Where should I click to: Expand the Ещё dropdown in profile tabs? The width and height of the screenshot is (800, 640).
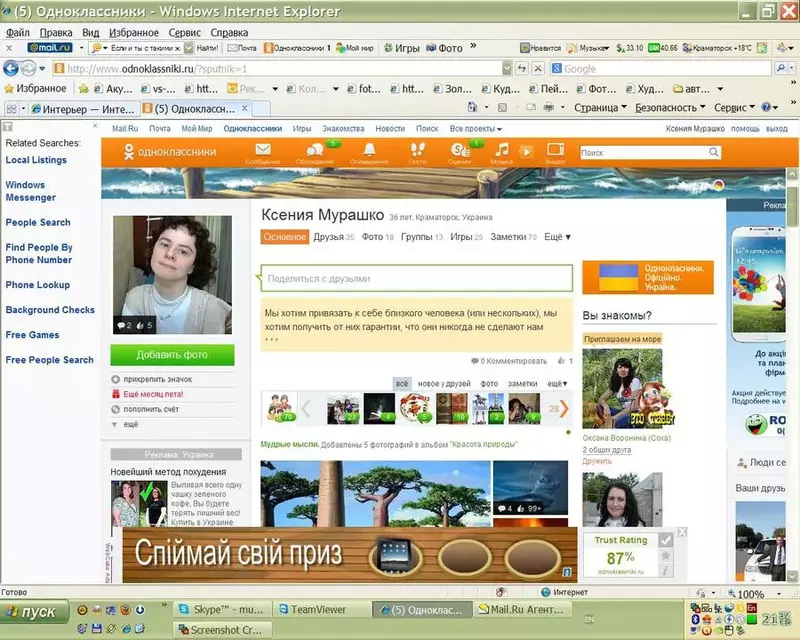point(557,237)
